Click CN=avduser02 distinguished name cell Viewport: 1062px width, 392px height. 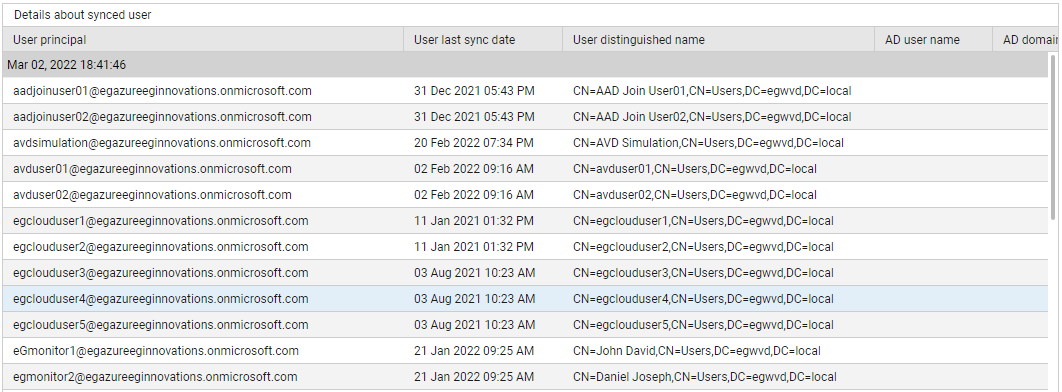pos(695,195)
